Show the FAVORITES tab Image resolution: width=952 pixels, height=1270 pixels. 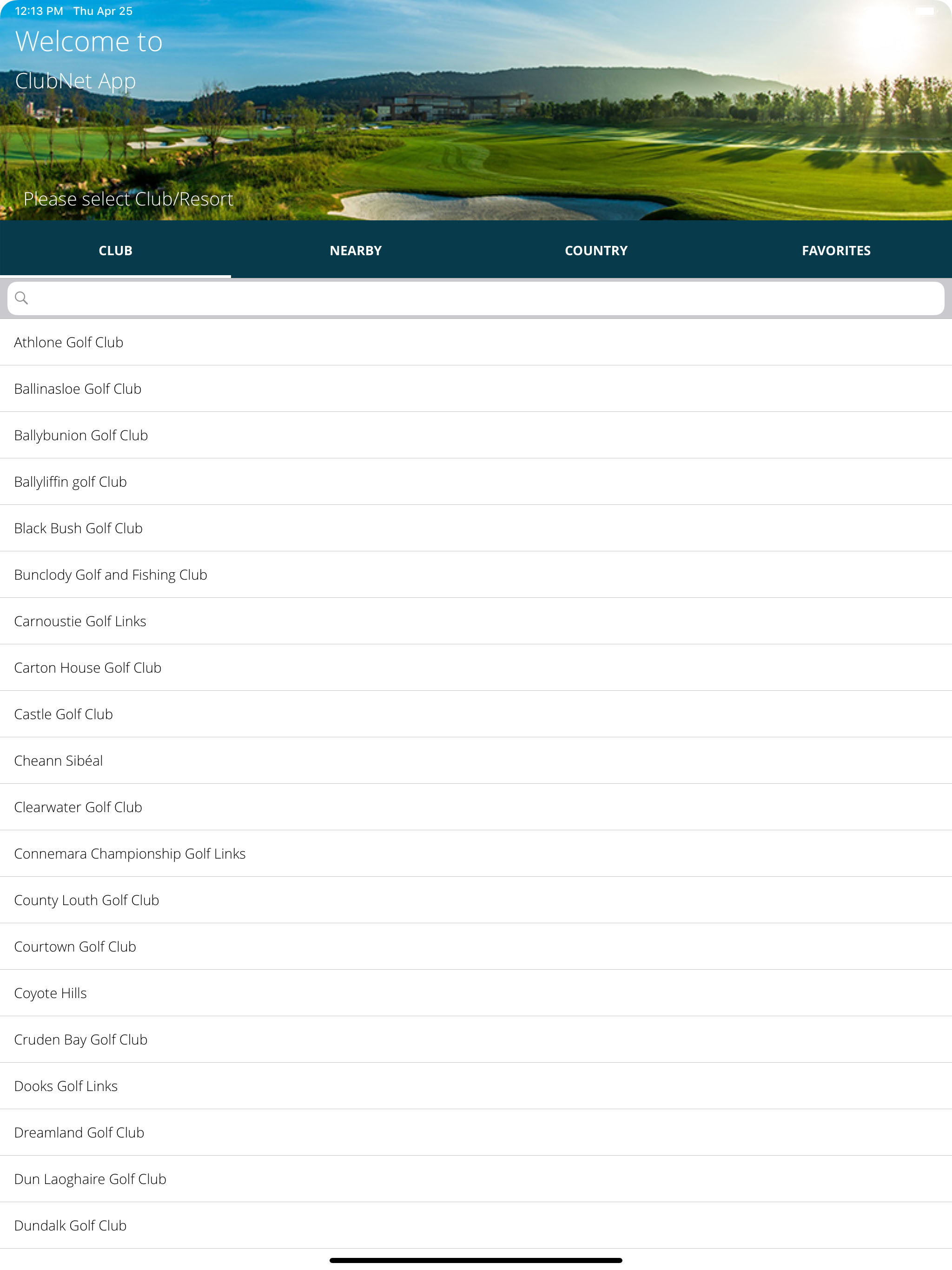point(836,250)
